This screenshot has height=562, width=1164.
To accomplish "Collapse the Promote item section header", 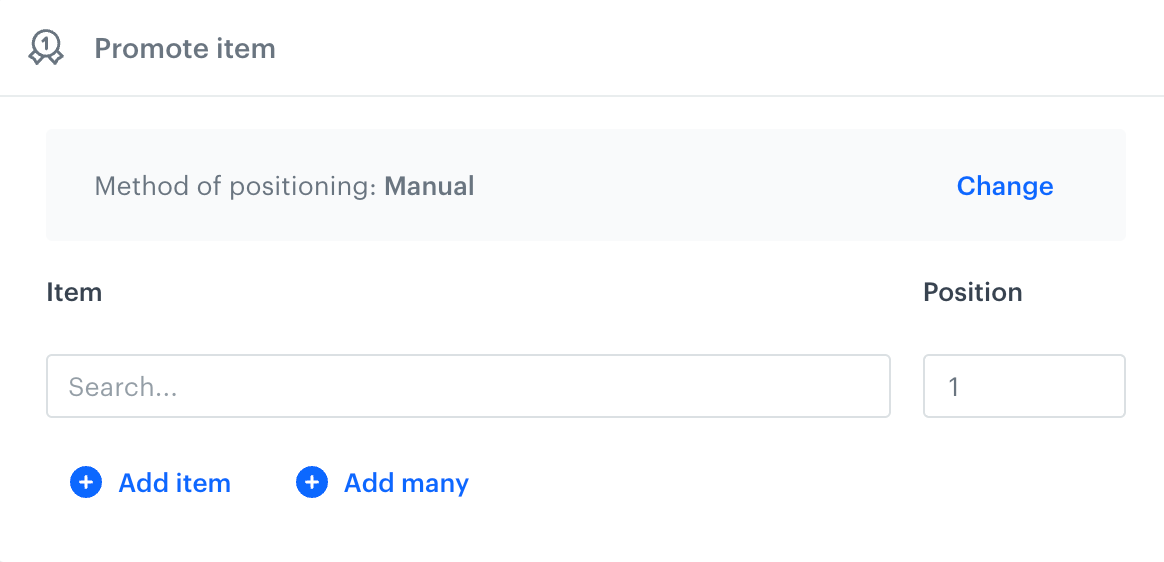I will coord(582,48).
